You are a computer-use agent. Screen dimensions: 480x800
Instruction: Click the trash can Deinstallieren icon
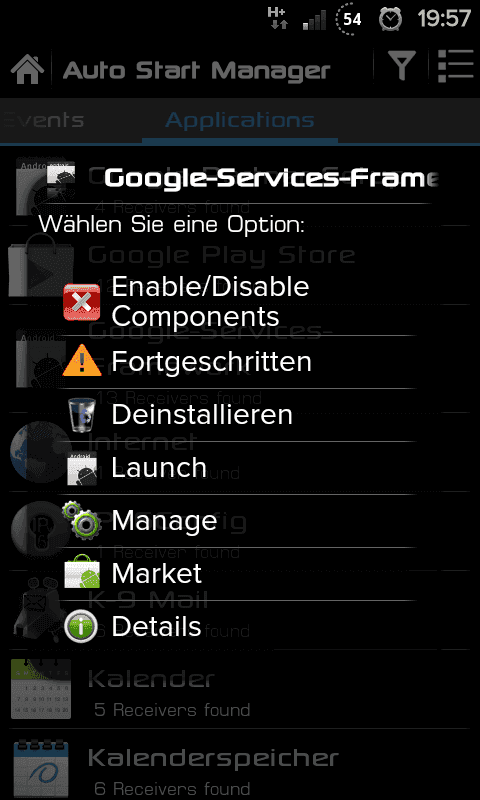tap(82, 415)
